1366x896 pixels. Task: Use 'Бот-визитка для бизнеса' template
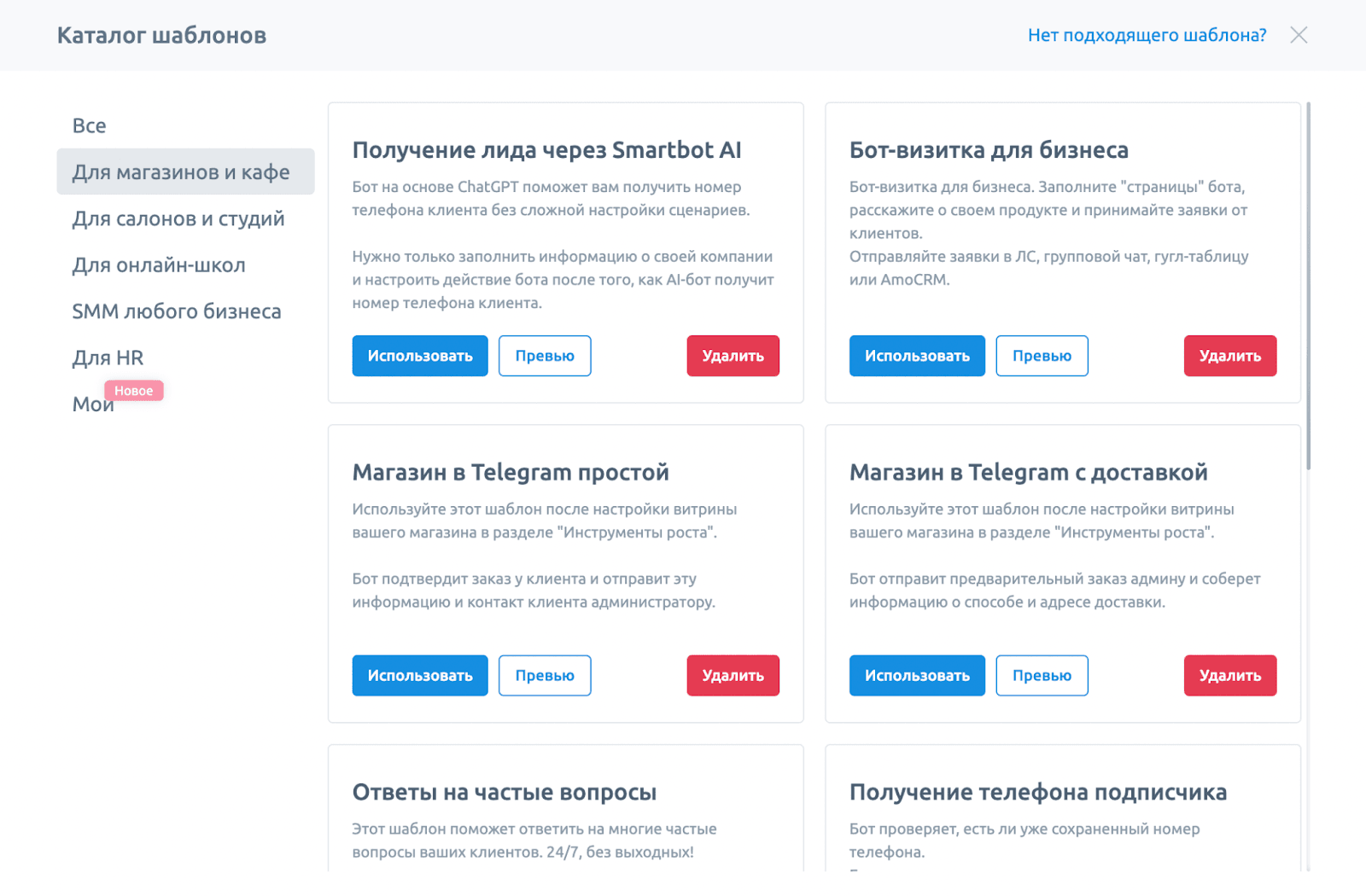[x=917, y=356]
